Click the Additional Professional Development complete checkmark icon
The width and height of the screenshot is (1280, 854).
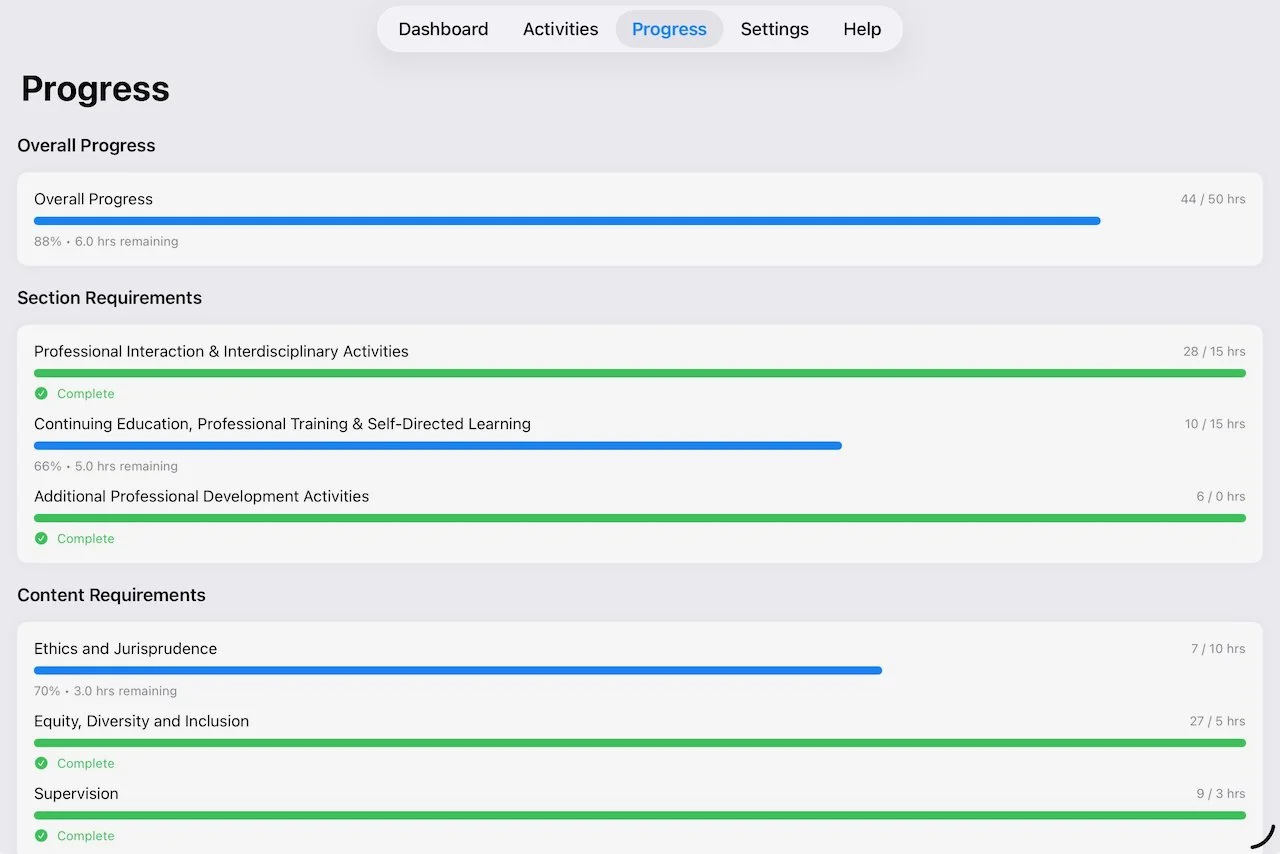[x=41, y=538]
